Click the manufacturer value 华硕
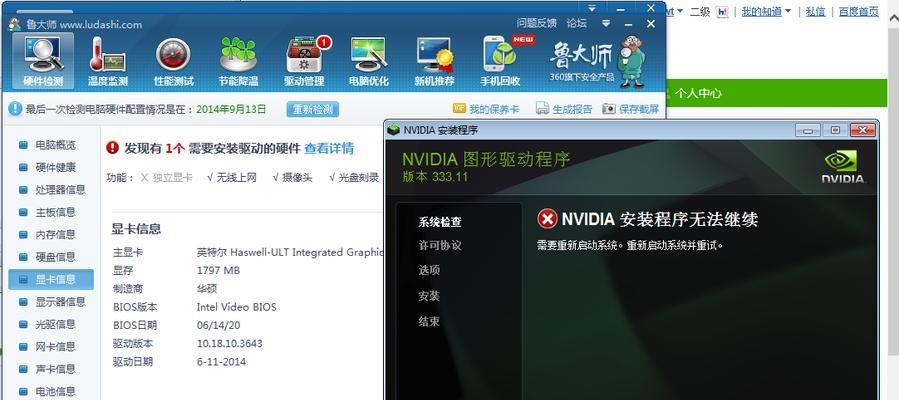Image resolution: width=899 pixels, height=400 pixels. pyautogui.click(x=207, y=289)
